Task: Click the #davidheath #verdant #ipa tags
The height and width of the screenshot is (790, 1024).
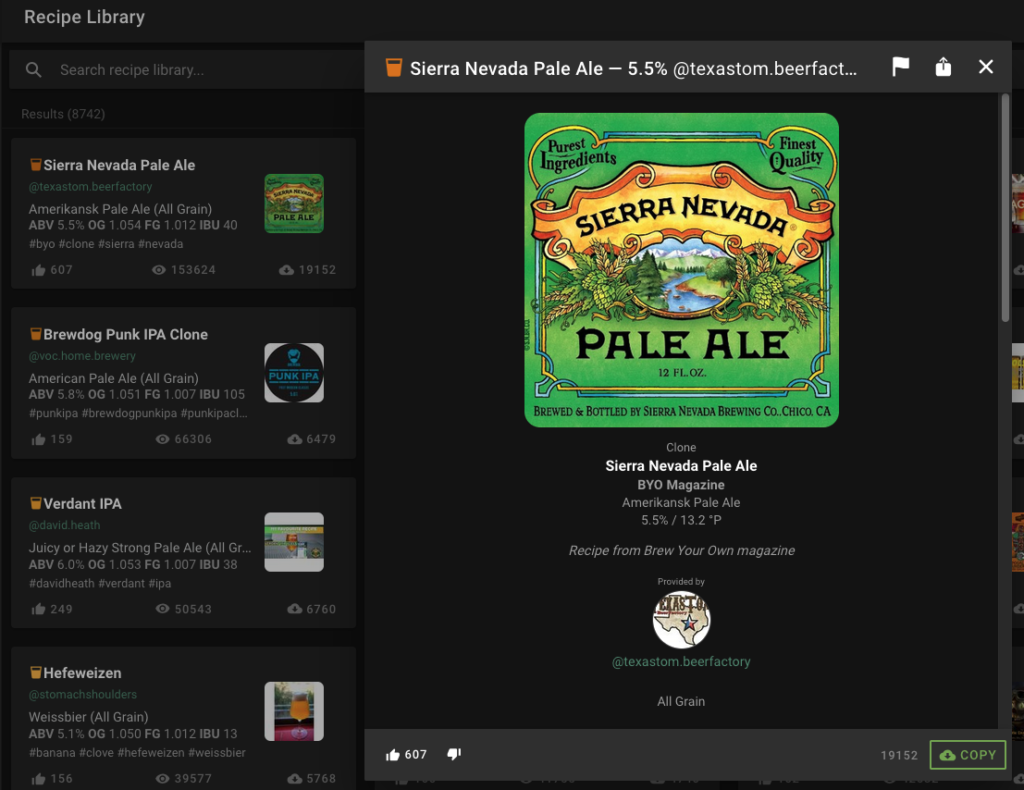Action: coord(100,583)
